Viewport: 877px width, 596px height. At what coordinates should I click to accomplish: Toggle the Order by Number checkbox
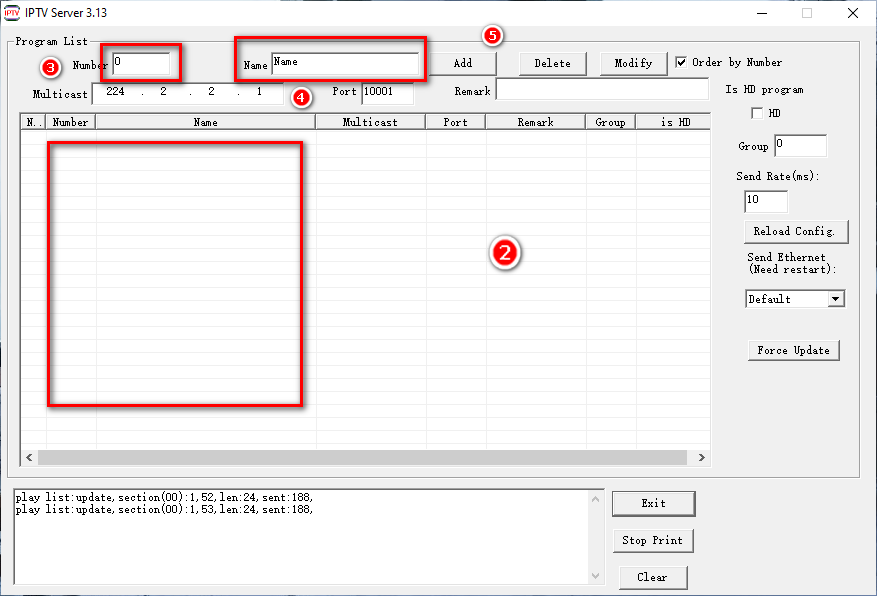(682, 62)
